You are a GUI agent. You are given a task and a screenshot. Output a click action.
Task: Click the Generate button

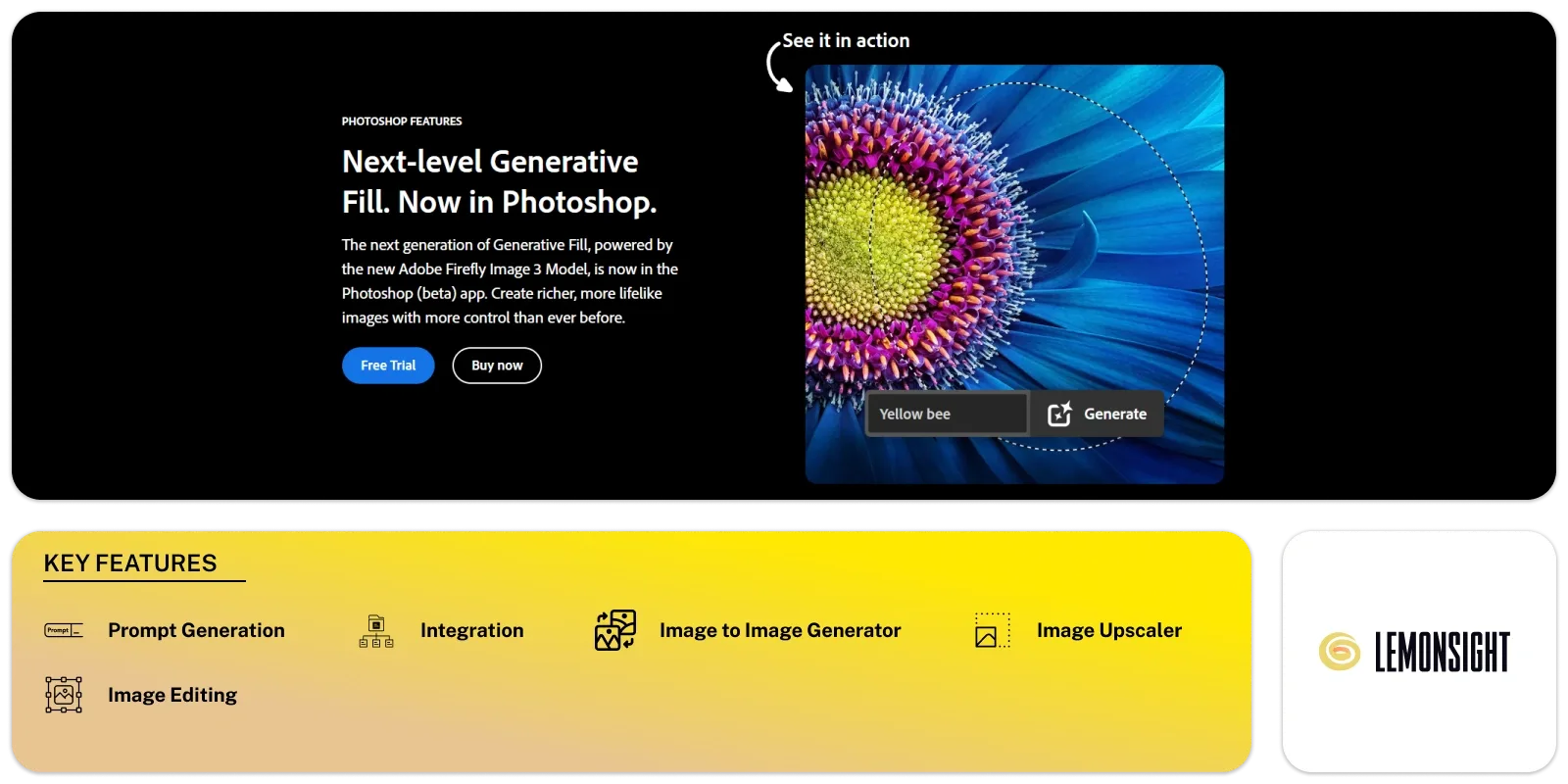coord(1097,414)
